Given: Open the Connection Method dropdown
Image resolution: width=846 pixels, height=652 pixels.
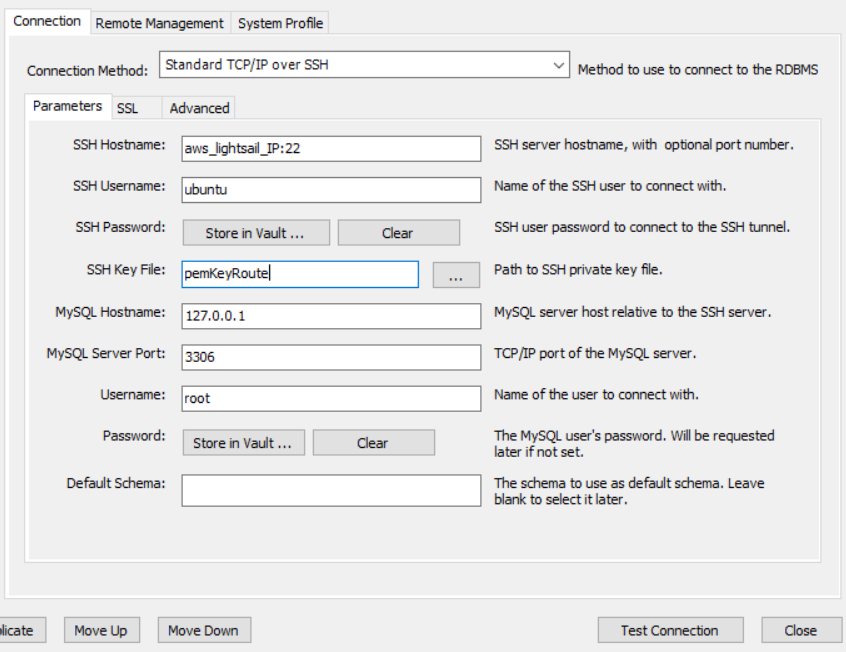Looking at the screenshot, I should click(x=364, y=65).
